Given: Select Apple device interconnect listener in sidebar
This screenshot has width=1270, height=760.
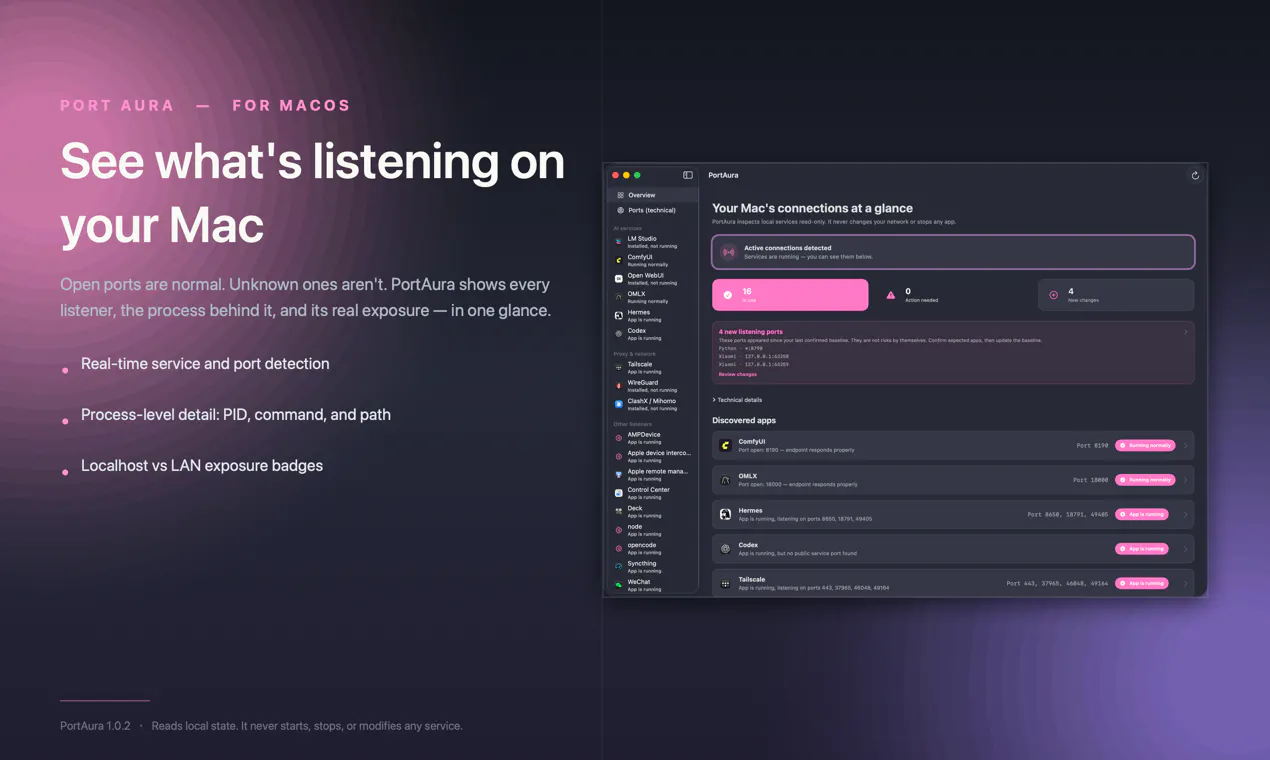Looking at the screenshot, I should (x=653, y=456).
